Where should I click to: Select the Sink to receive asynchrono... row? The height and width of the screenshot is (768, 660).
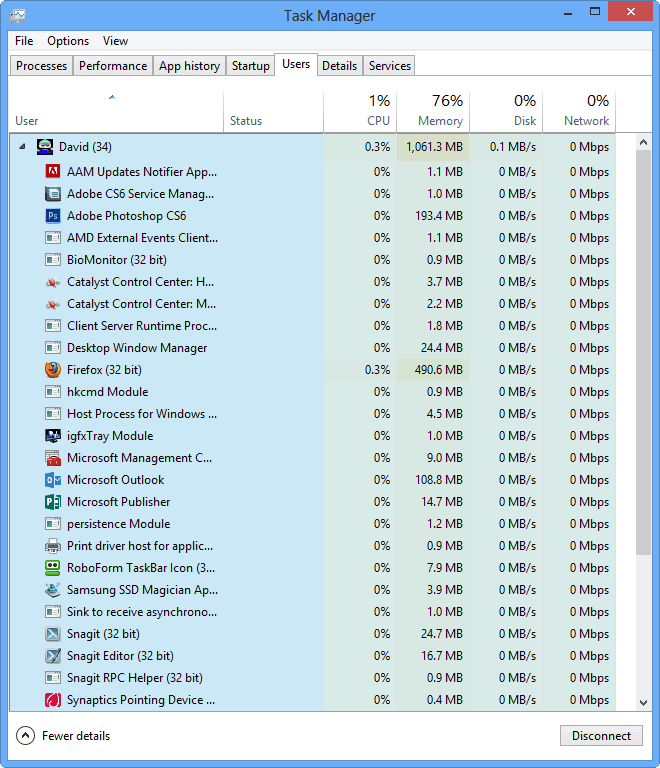coord(312,612)
